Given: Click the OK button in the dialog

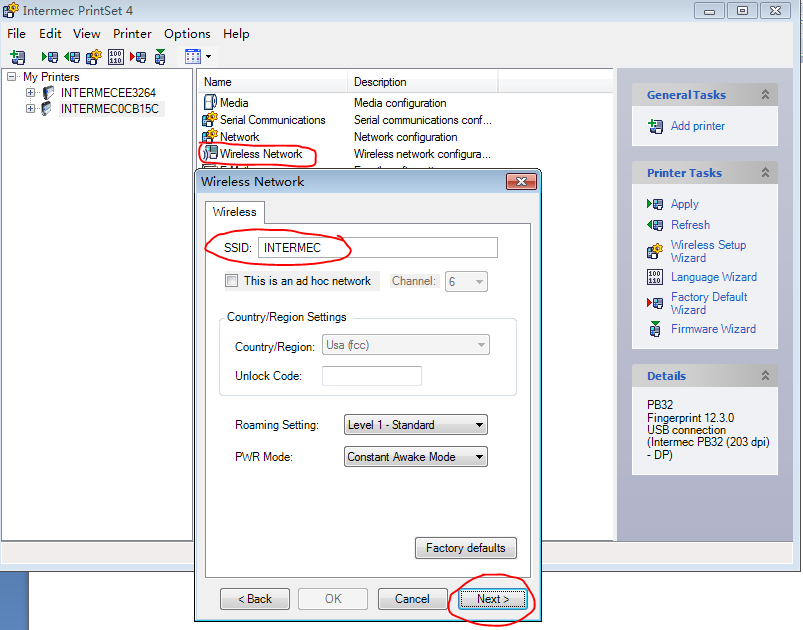Looking at the screenshot, I should 333,599.
